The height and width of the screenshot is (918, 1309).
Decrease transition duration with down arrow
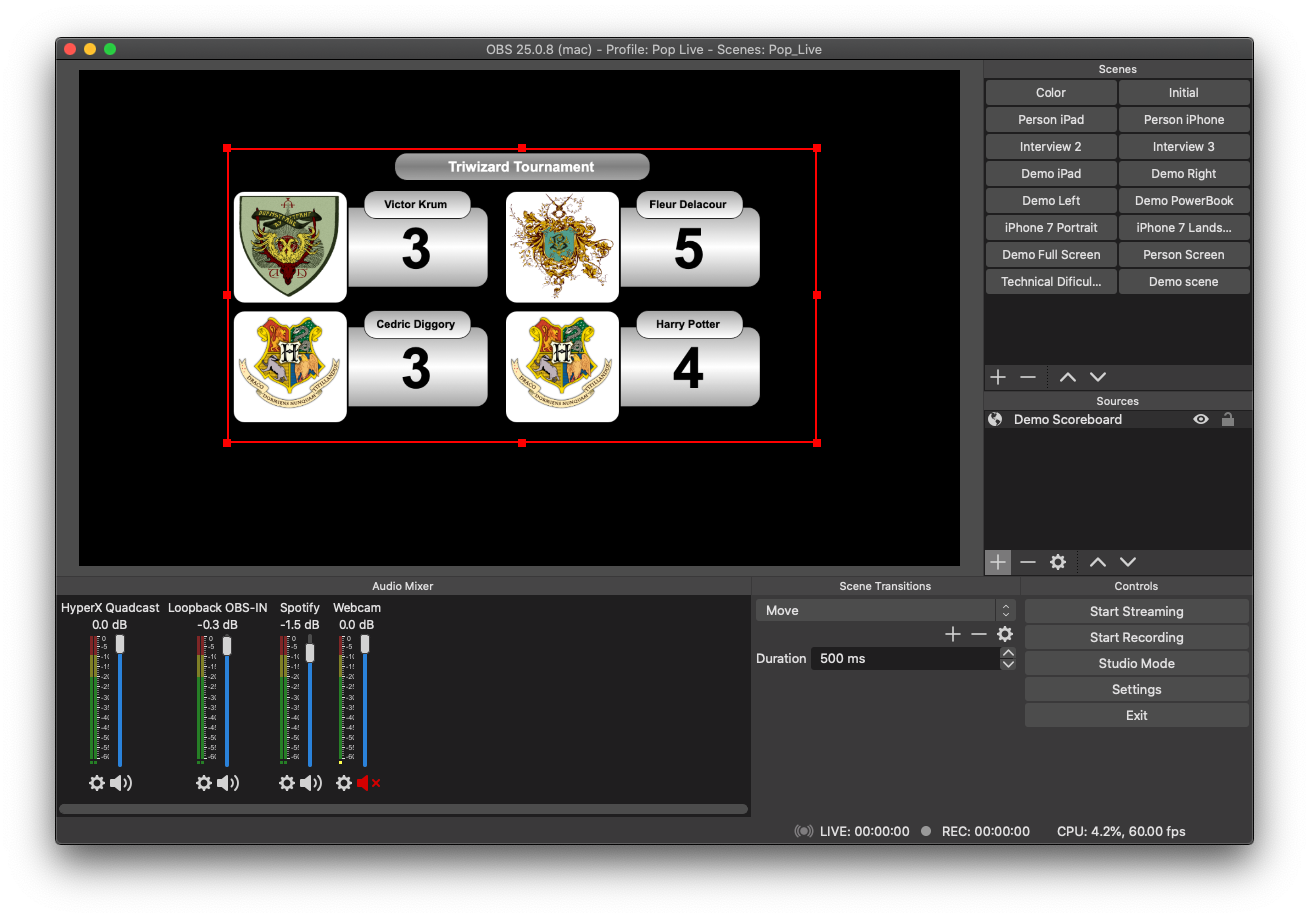pos(1008,665)
